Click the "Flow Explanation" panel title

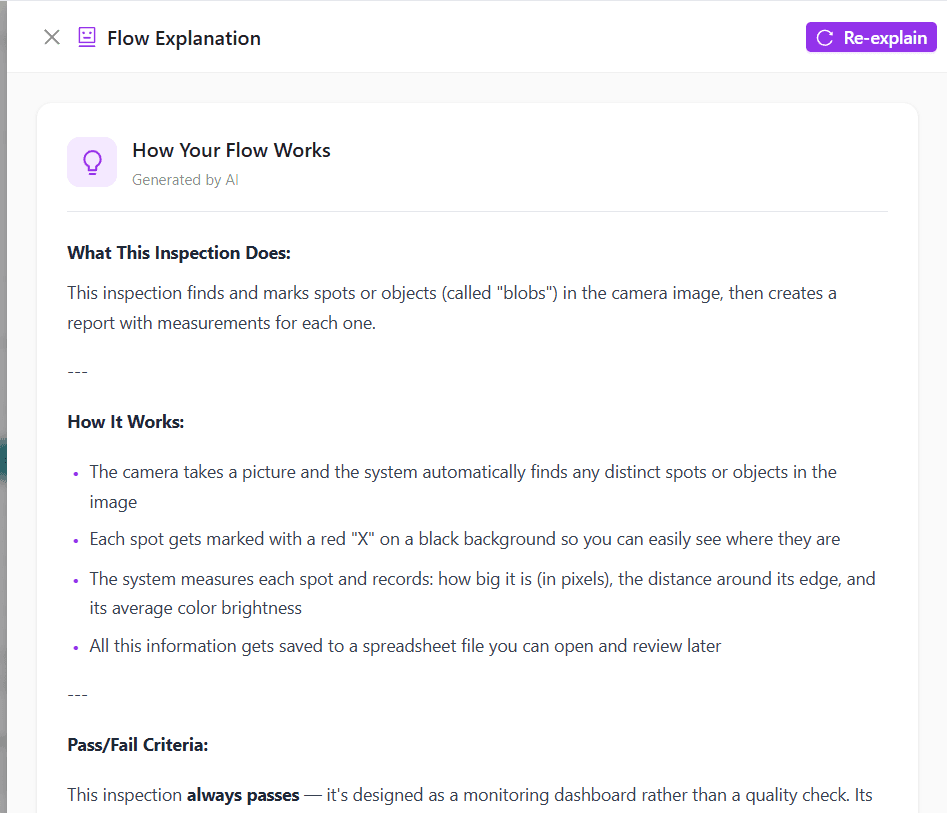pyautogui.click(x=184, y=38)
